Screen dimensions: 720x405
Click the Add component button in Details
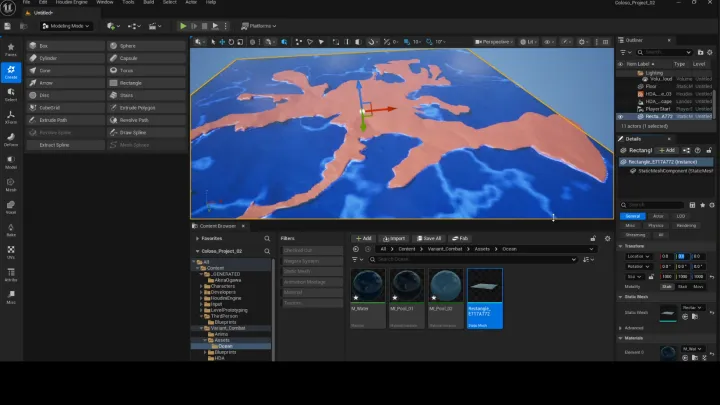point(667,151)
